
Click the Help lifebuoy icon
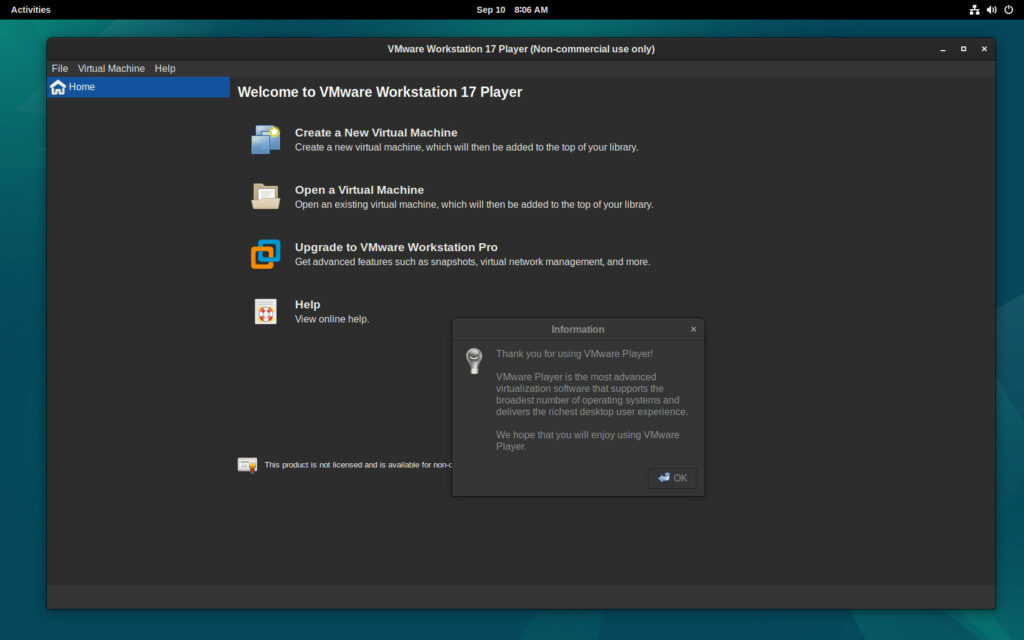[x=266, y=312]
